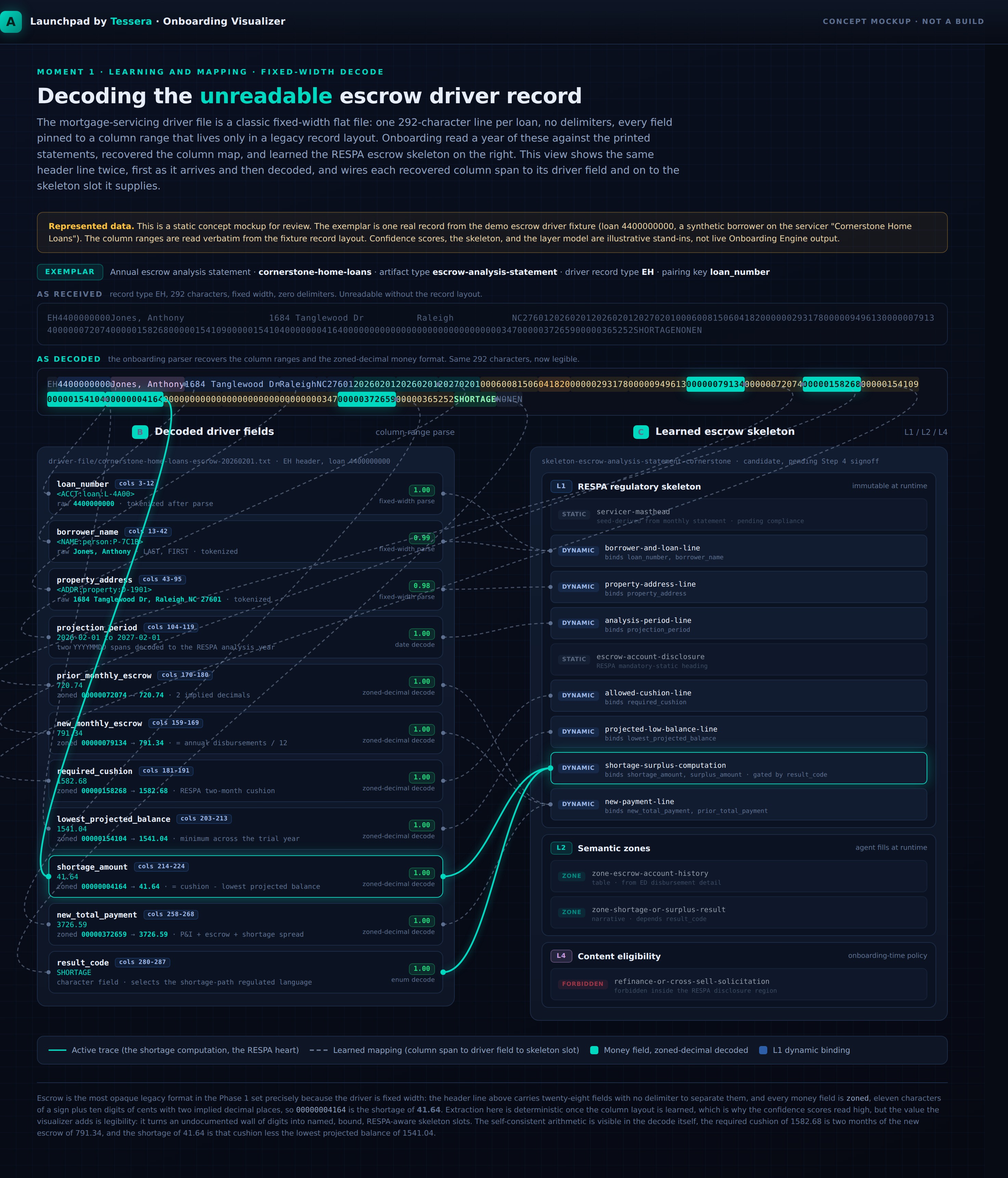Click the 'Tessera' brand name in header
Viewport: 1008px width, 1178px height.
coord(131,22)
